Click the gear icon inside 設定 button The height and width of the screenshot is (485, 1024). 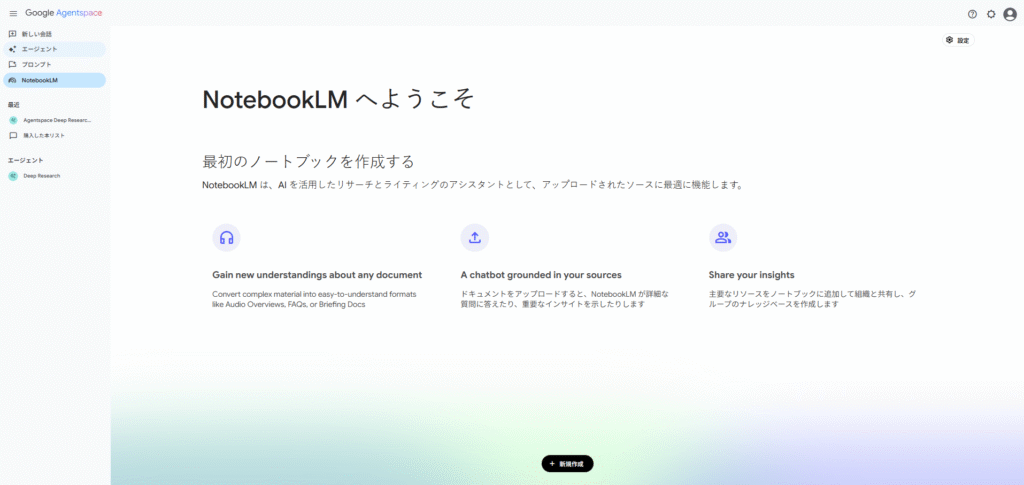(950, 40)
